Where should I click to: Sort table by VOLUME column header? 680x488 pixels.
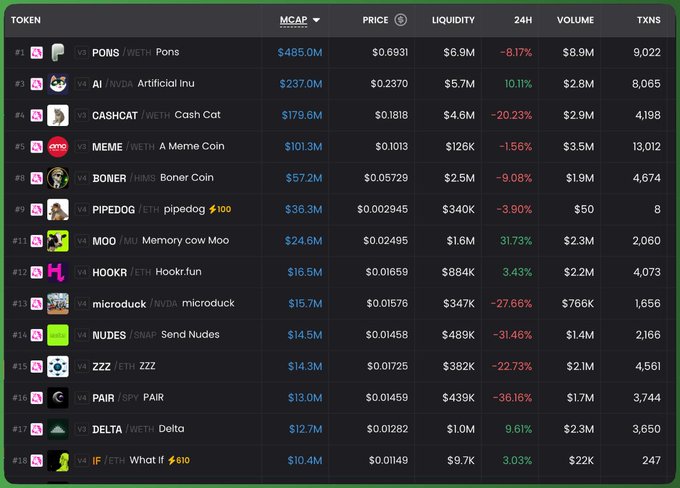[575, 20]
